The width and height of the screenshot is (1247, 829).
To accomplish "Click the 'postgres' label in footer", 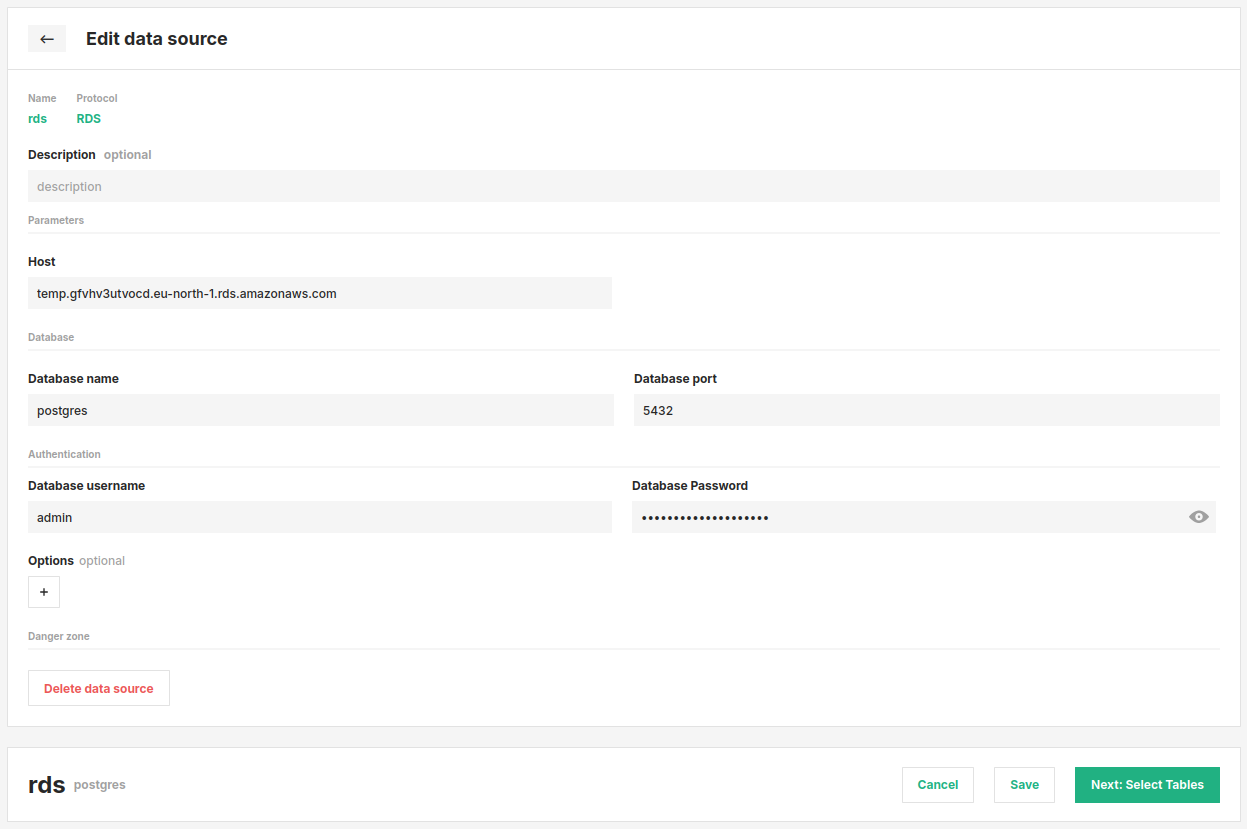I will [x=100, y=785].
